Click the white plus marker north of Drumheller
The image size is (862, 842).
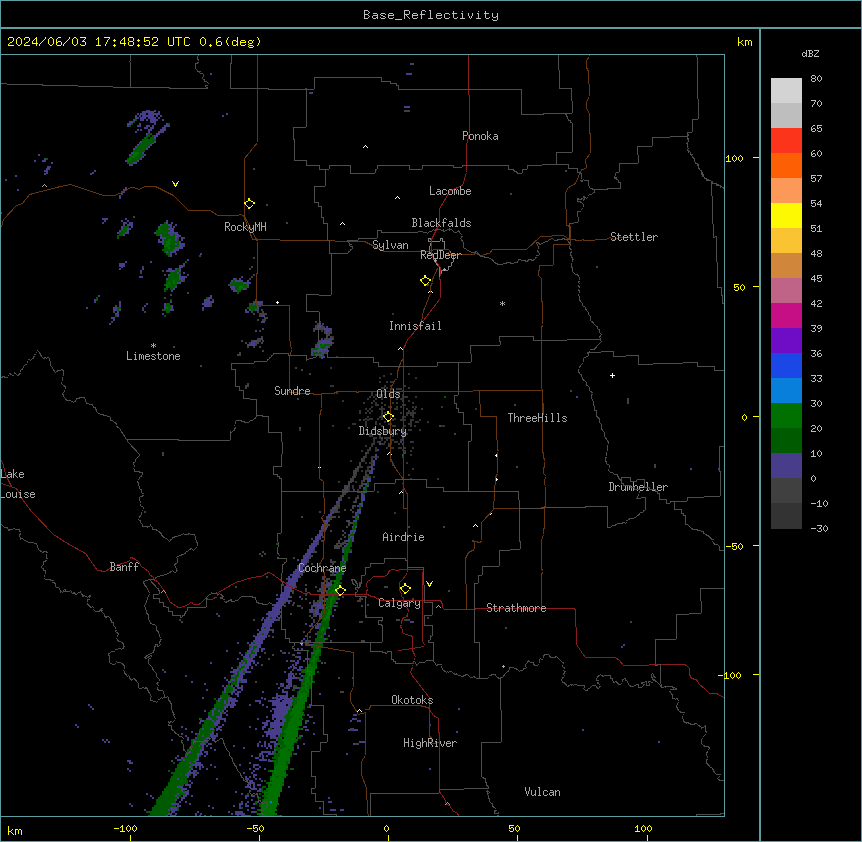pos(612,375)
